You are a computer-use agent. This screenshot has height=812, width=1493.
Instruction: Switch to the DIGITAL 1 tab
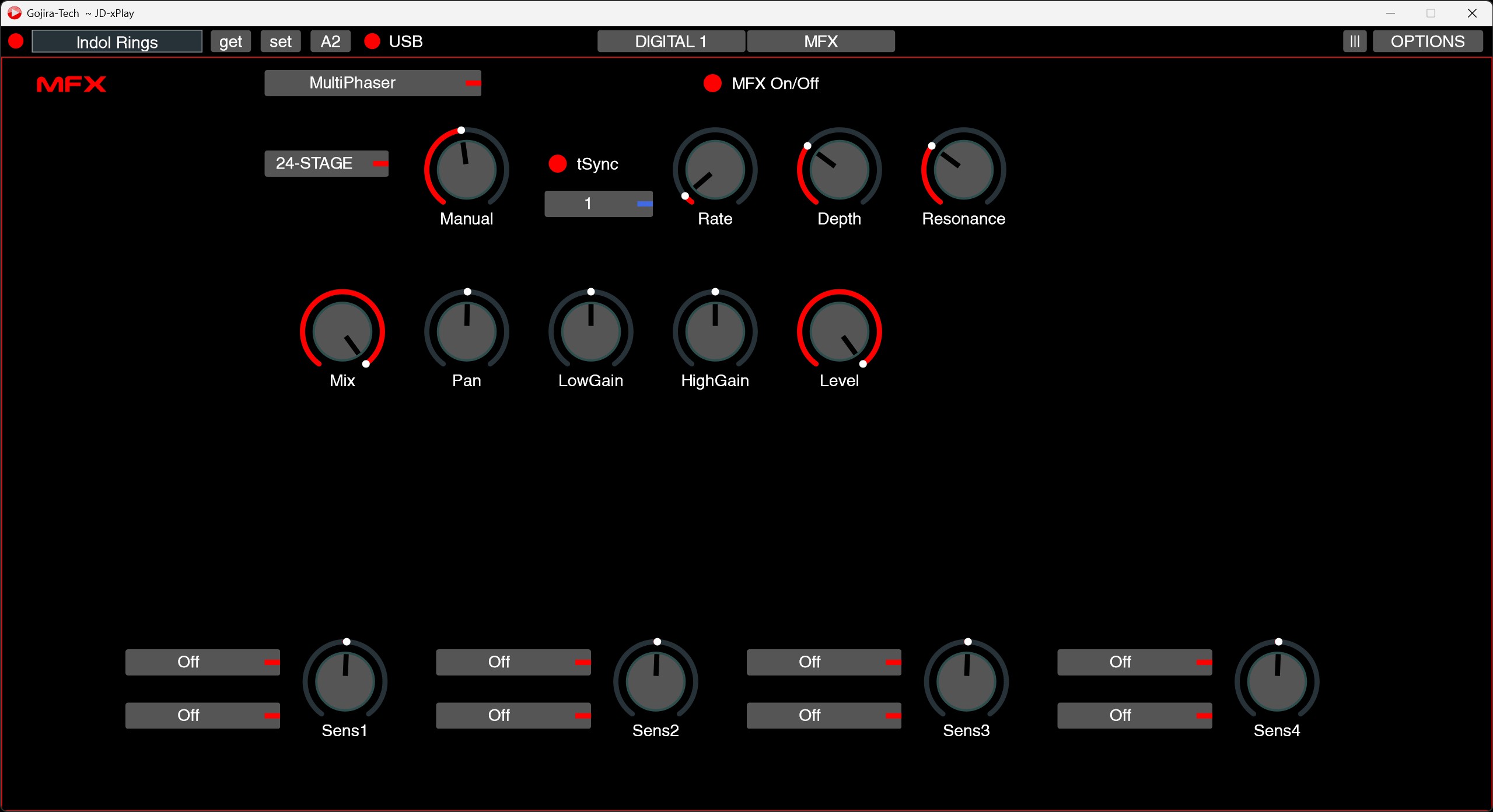pyautogui.click(x=671, y=41)
